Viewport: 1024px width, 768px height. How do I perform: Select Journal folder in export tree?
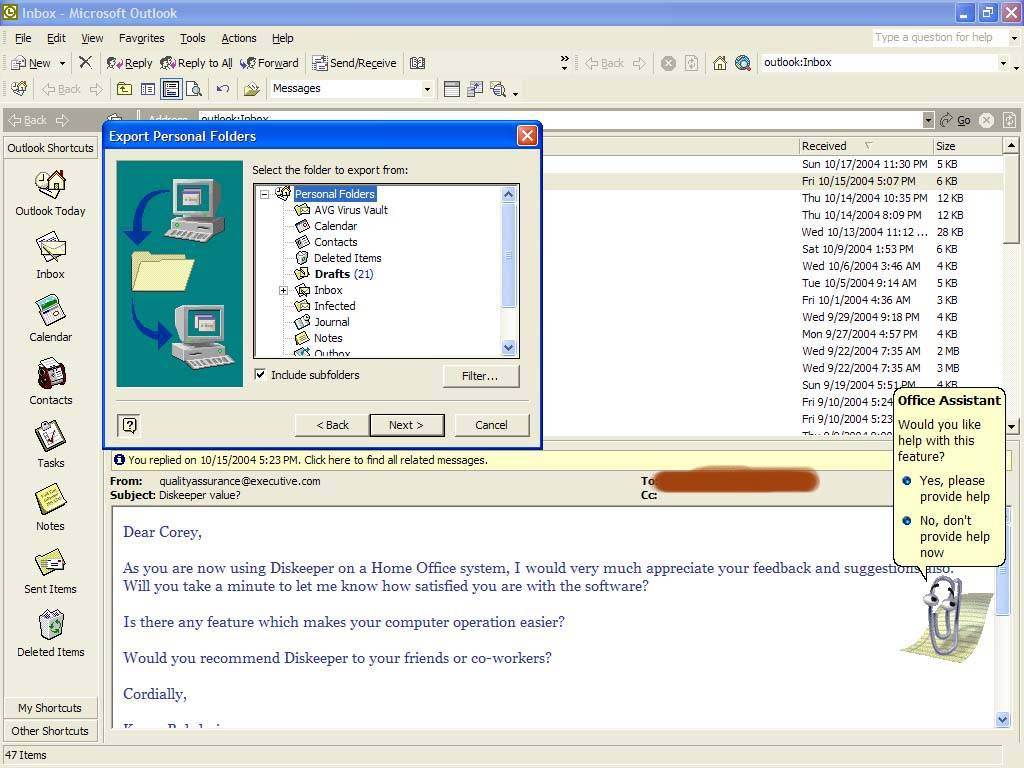point(322,322)
